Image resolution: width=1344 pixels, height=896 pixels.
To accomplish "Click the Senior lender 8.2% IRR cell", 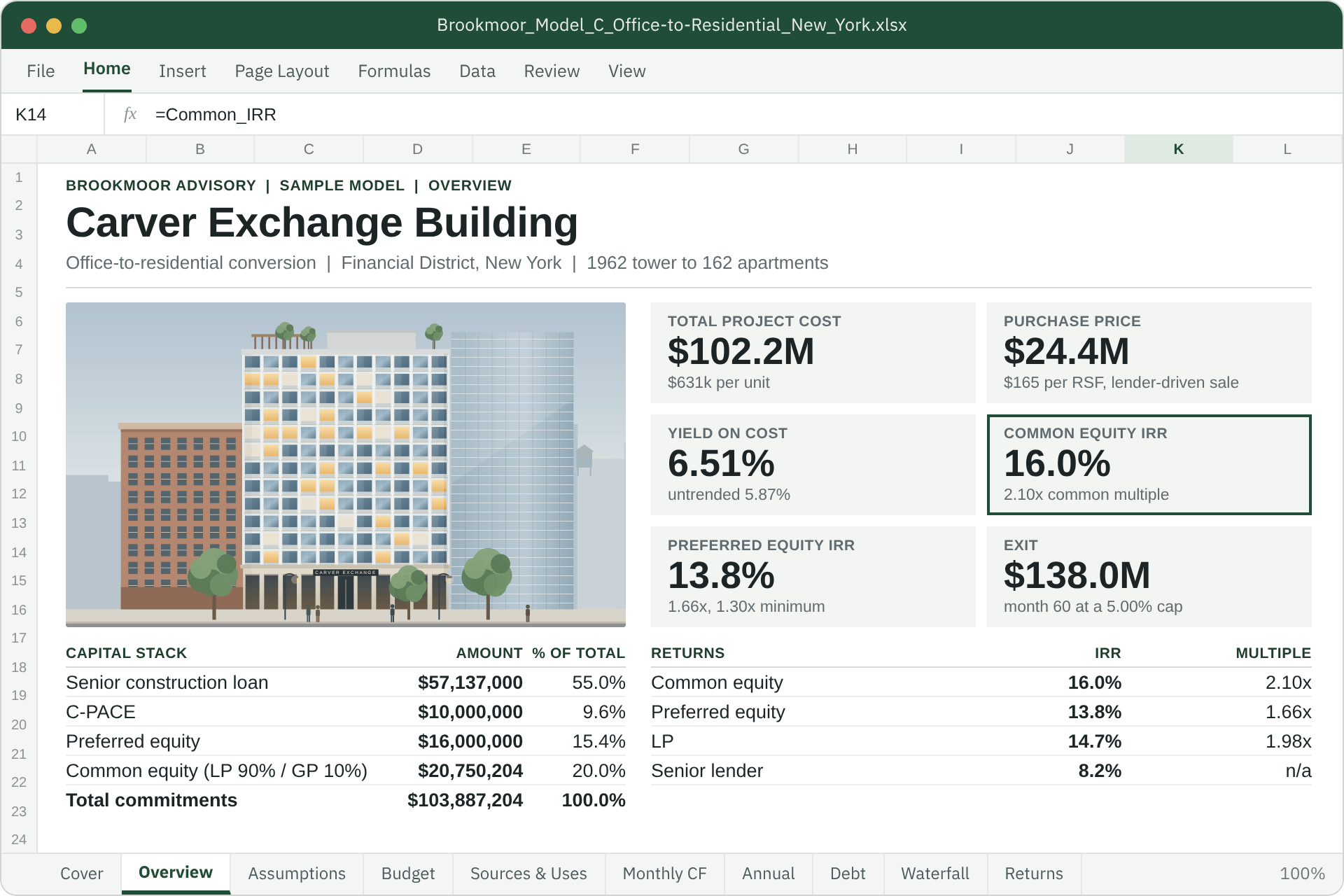I will 1100,771.
